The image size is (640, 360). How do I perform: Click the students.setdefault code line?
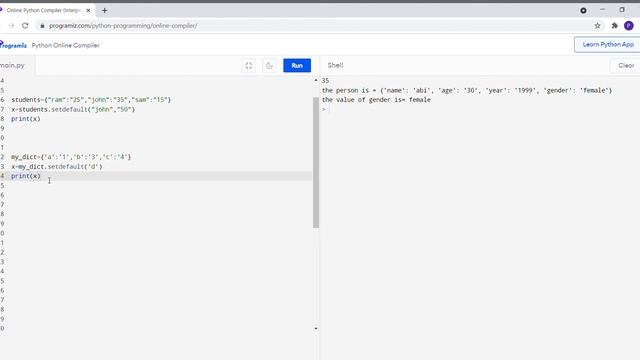(x=73, y=109)
